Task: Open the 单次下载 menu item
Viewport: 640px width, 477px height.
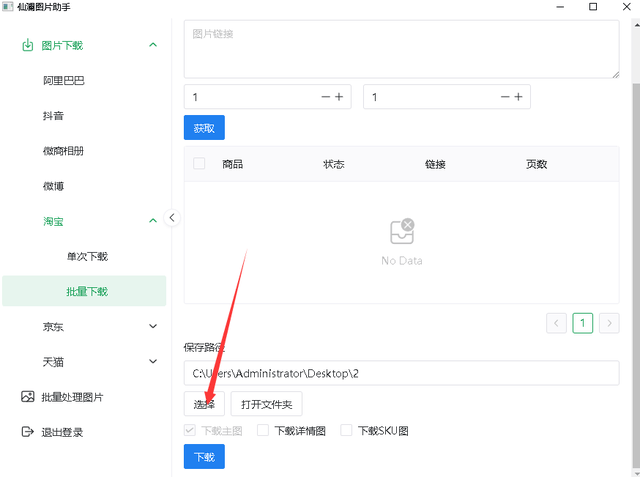Action: pos(87,256)
